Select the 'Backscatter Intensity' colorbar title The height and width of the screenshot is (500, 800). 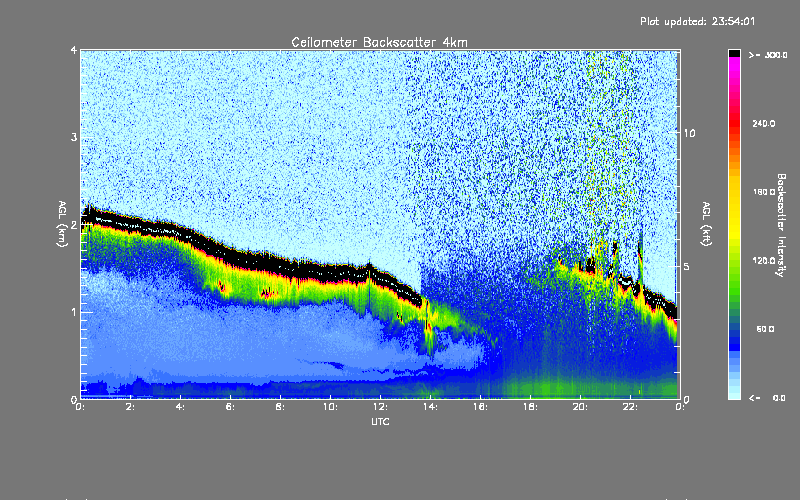781,225
